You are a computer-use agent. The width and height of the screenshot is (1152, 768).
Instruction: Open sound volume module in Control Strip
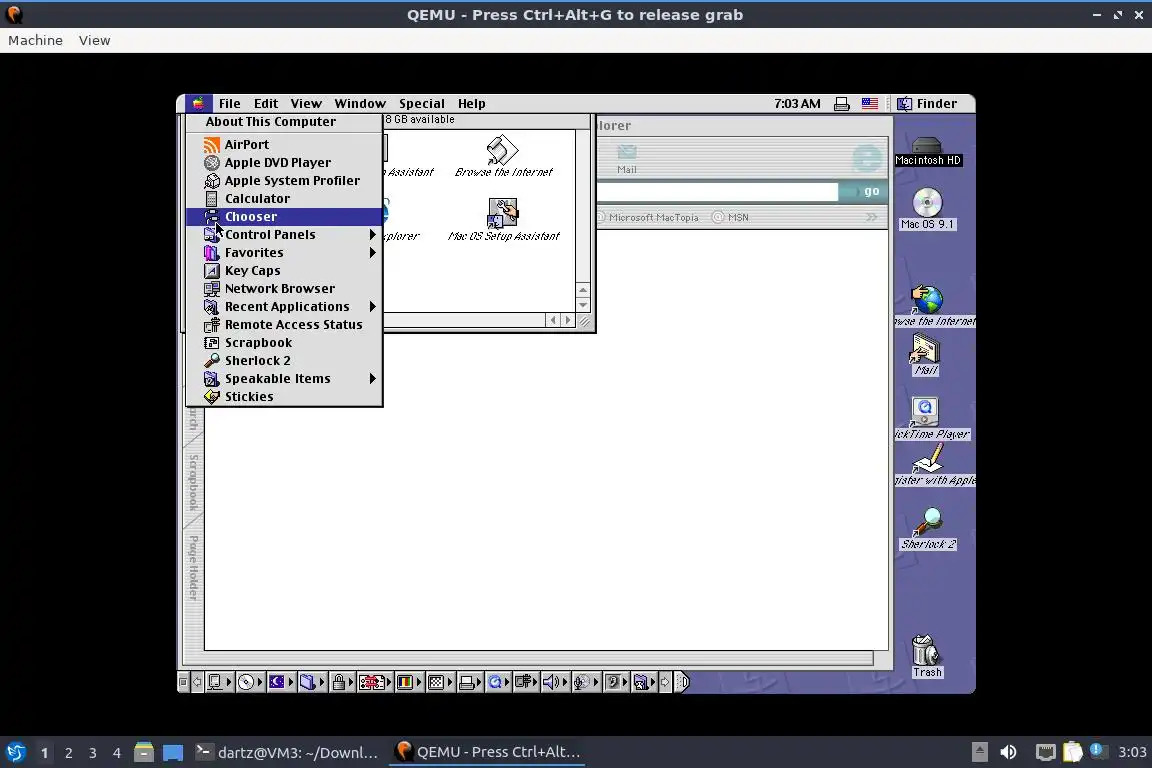(554, 682)
